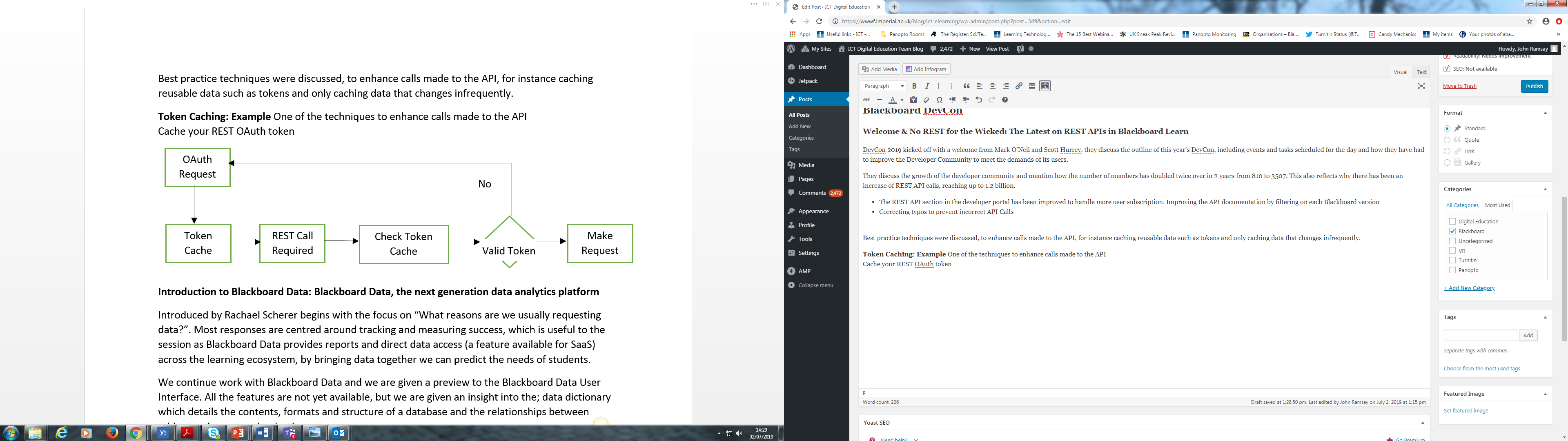The image size is (1568, 441).
Task: Insert special character with omega icon
Action: [940, 100]
